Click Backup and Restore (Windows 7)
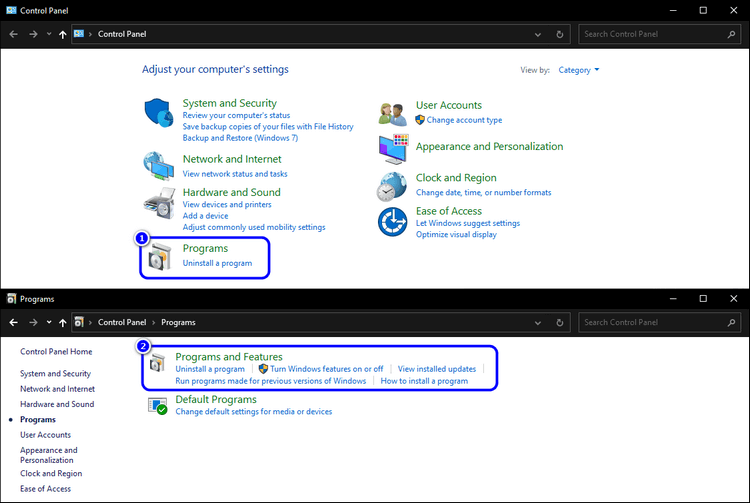750x503 pixels. coord(240,138)
